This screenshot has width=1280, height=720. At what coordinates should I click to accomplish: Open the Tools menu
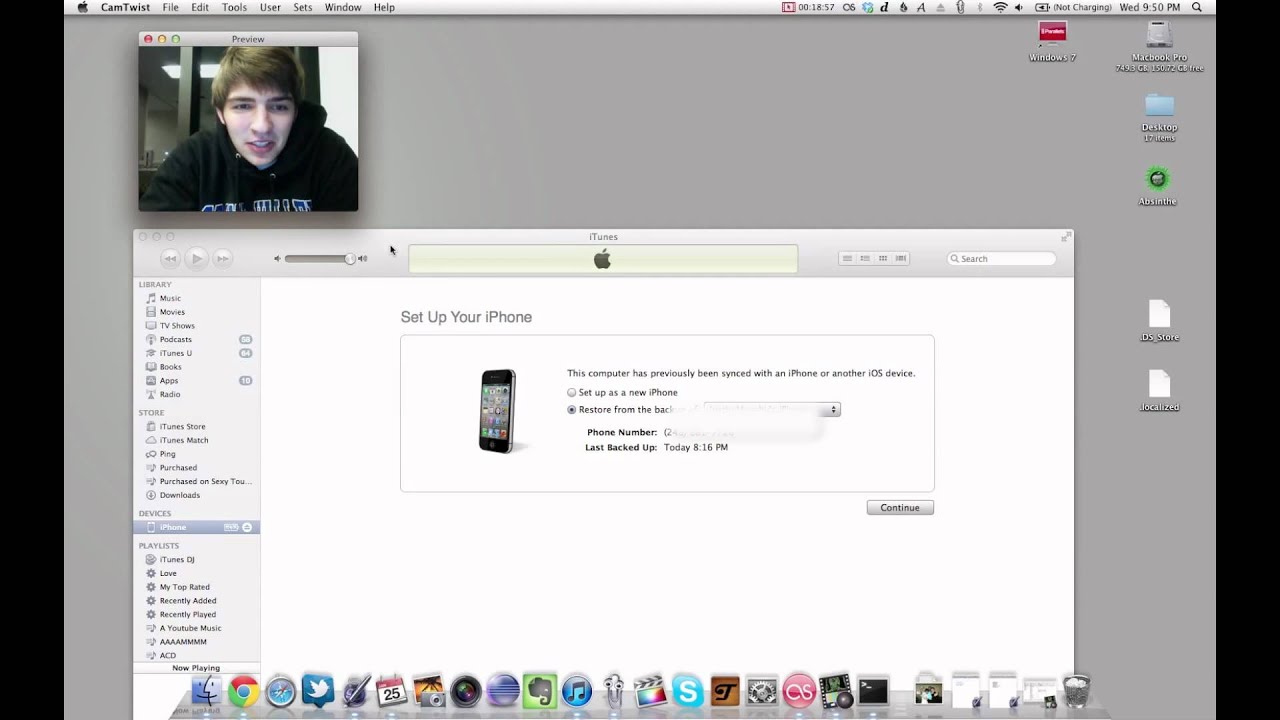pos(234,7)
